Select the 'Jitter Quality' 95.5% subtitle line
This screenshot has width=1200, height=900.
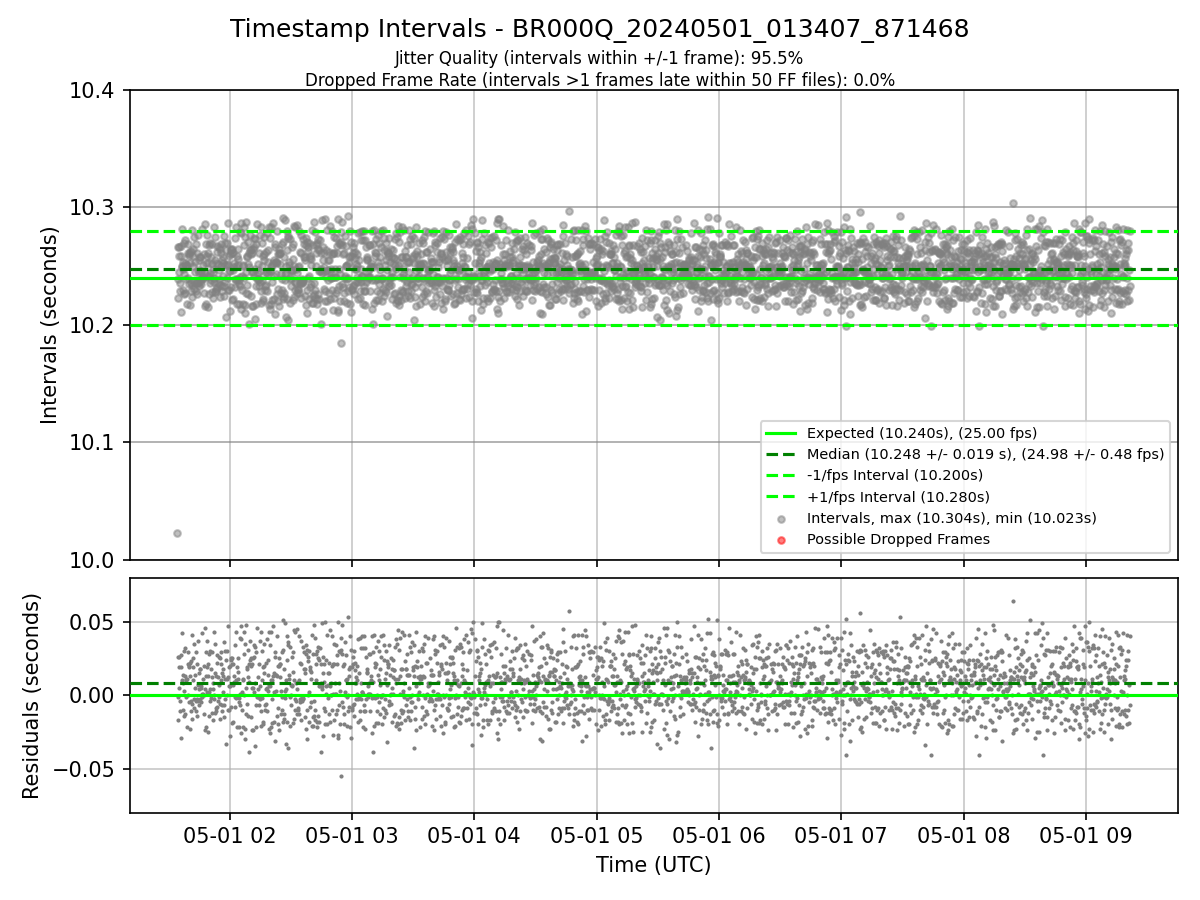point(599,58)
